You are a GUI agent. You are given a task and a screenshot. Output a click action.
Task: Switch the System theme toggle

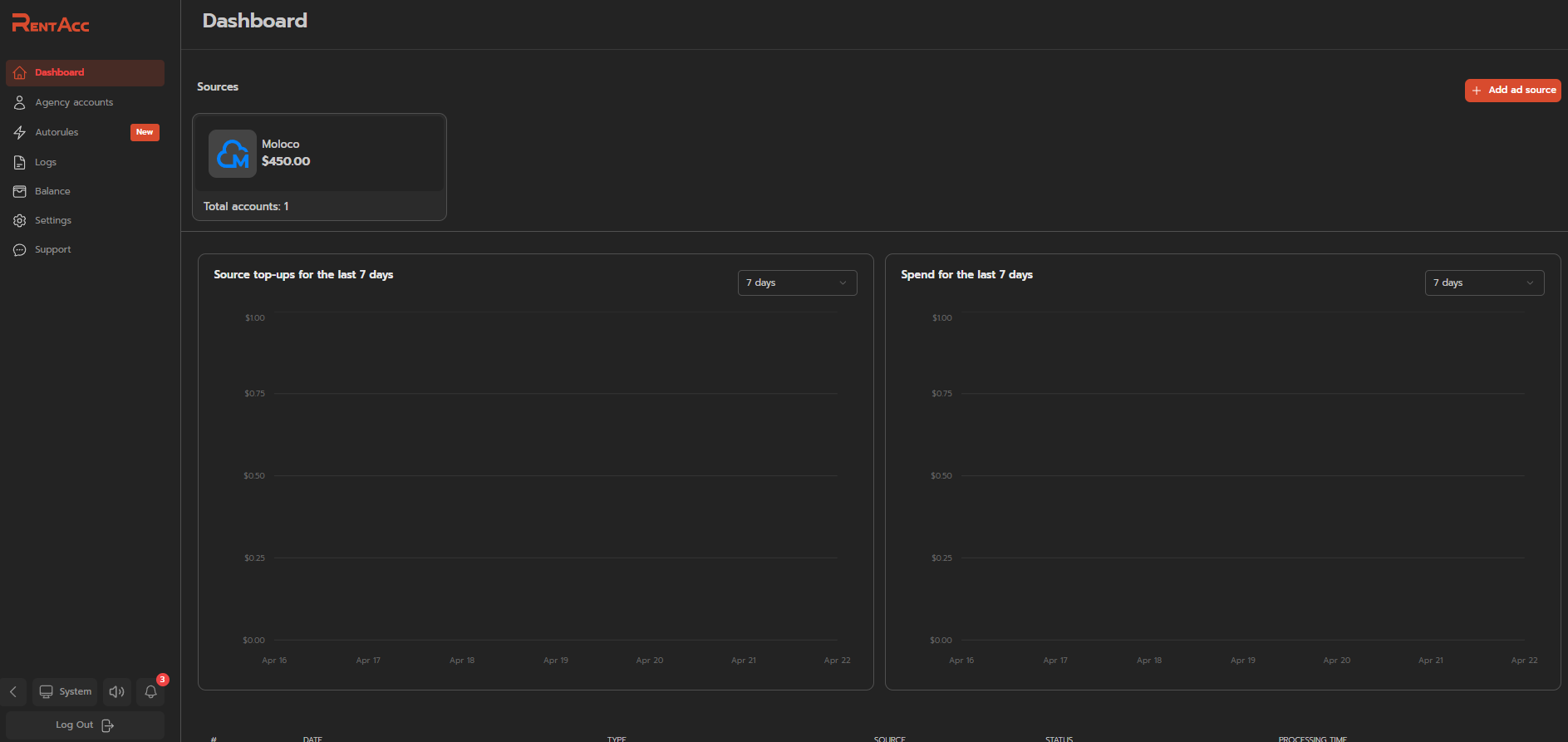(65, 691)
